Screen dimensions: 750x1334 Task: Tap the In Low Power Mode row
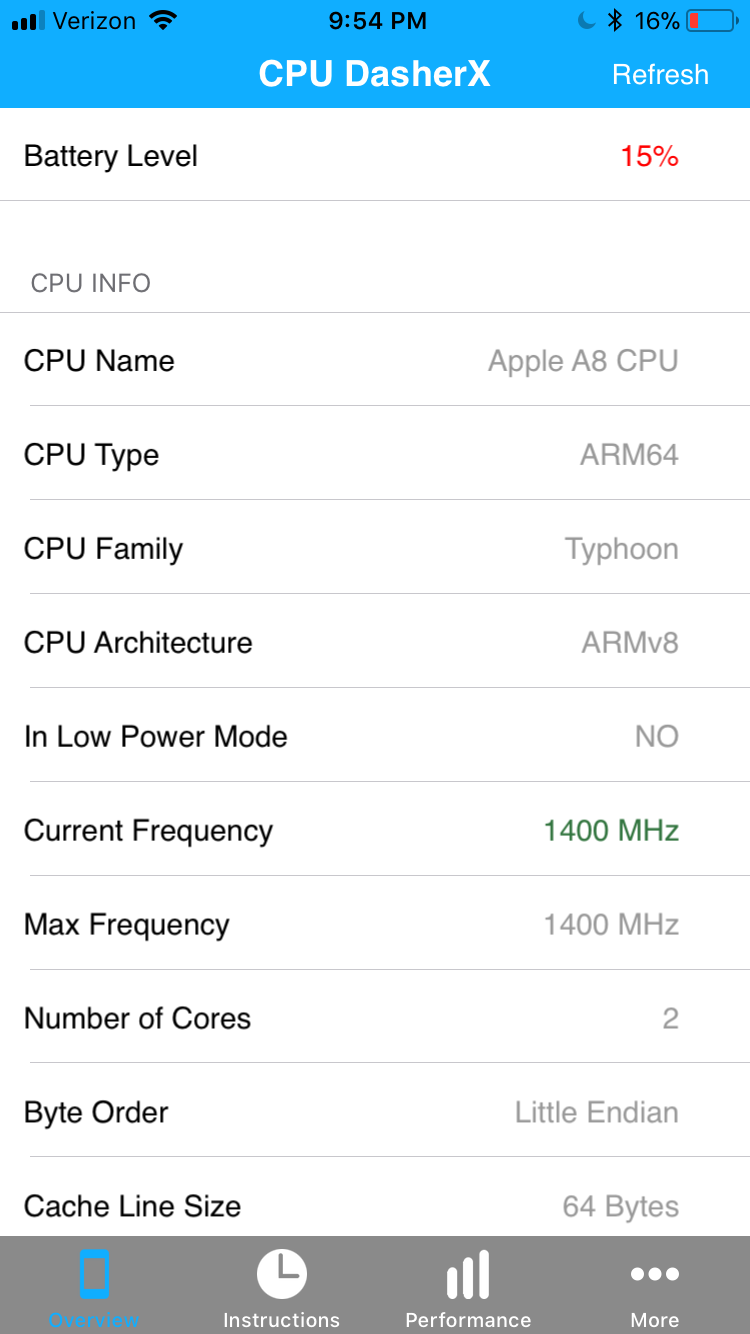pyautogui.click(x=375, y=736)
